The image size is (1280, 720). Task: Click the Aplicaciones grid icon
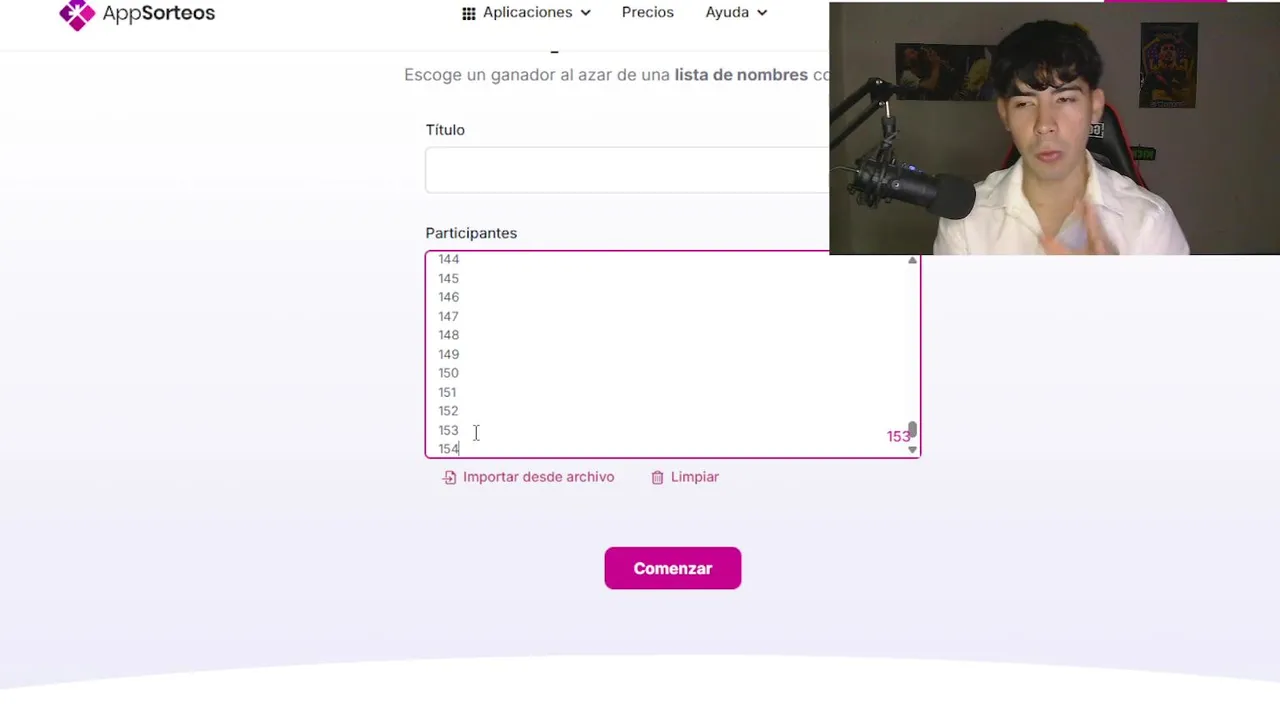468,13
